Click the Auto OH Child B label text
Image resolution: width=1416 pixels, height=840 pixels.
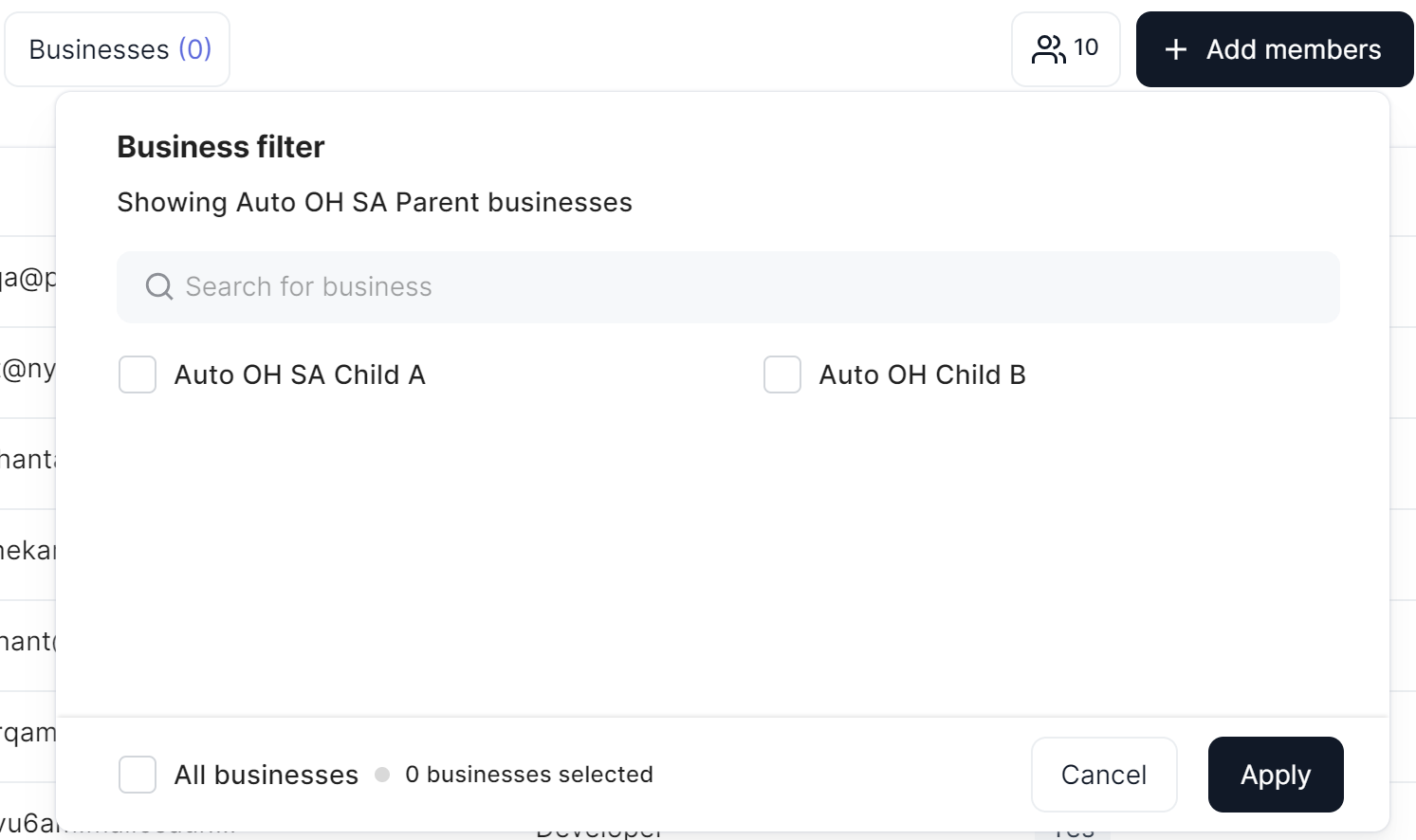pos(922,374)
